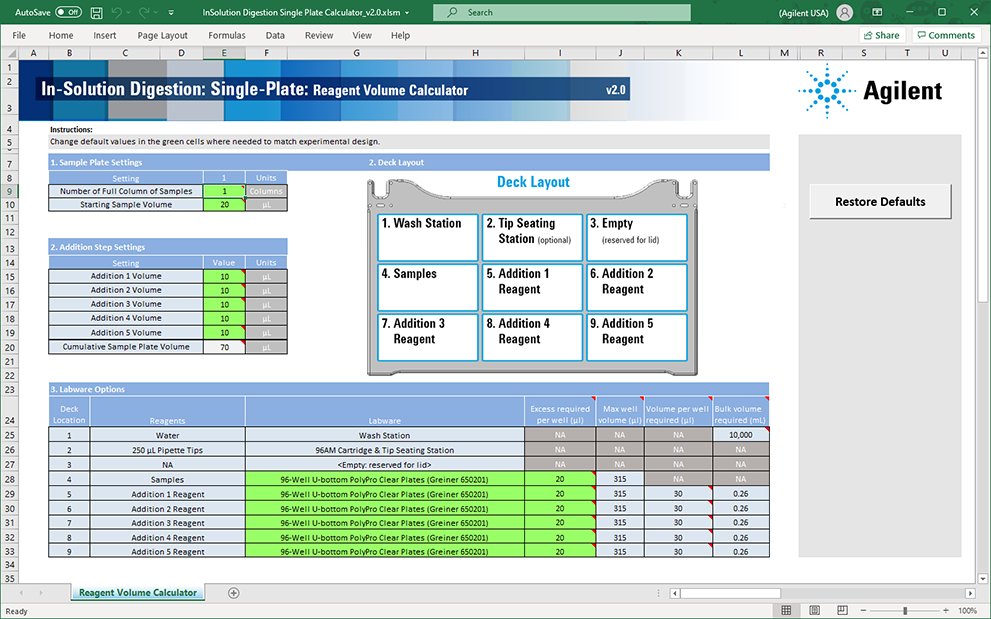This screenshot has height=619, width=991.
Task: Click into the Search box
Action: pyautogui.click(x=562, y=12)
